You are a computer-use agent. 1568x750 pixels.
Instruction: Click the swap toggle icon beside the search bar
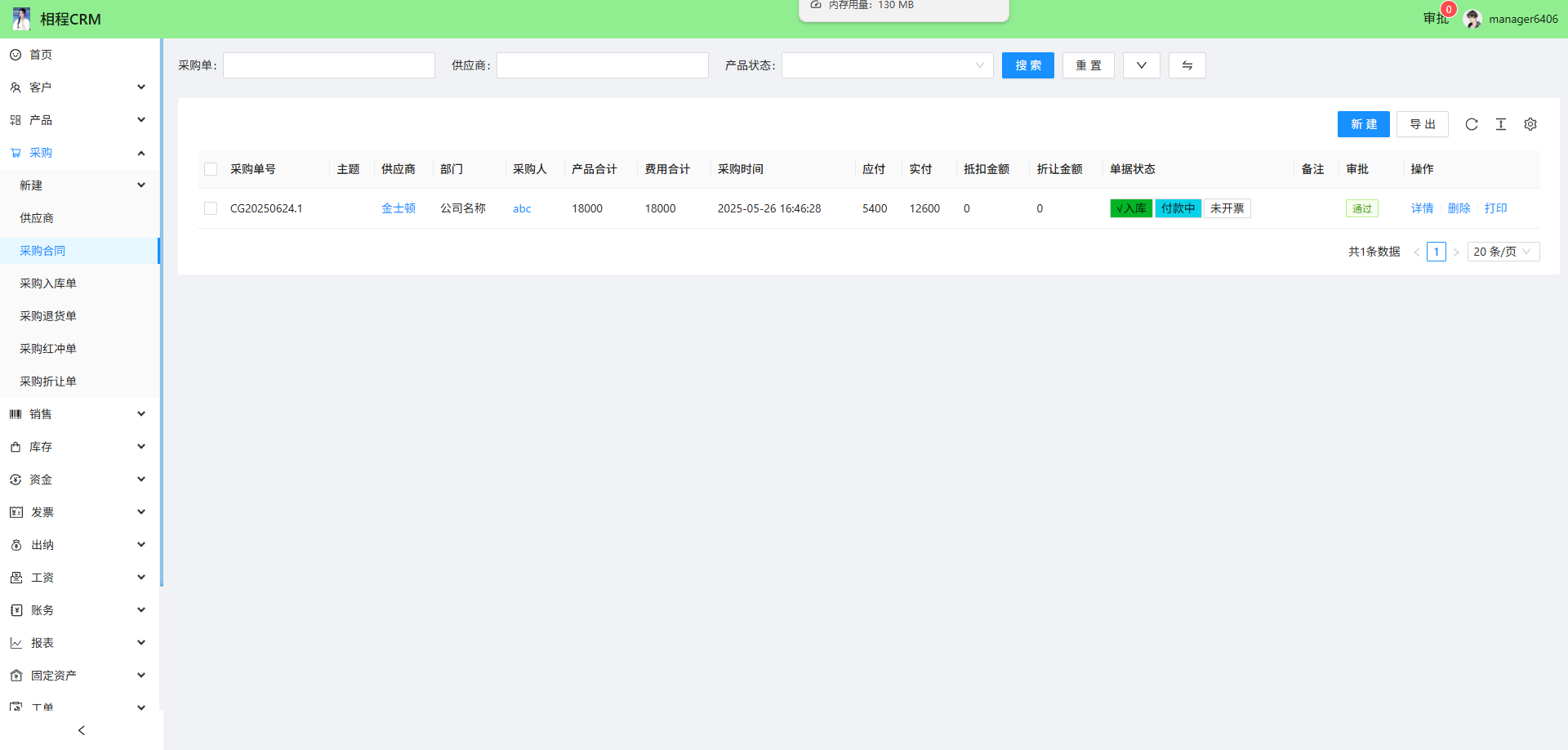1187,65
